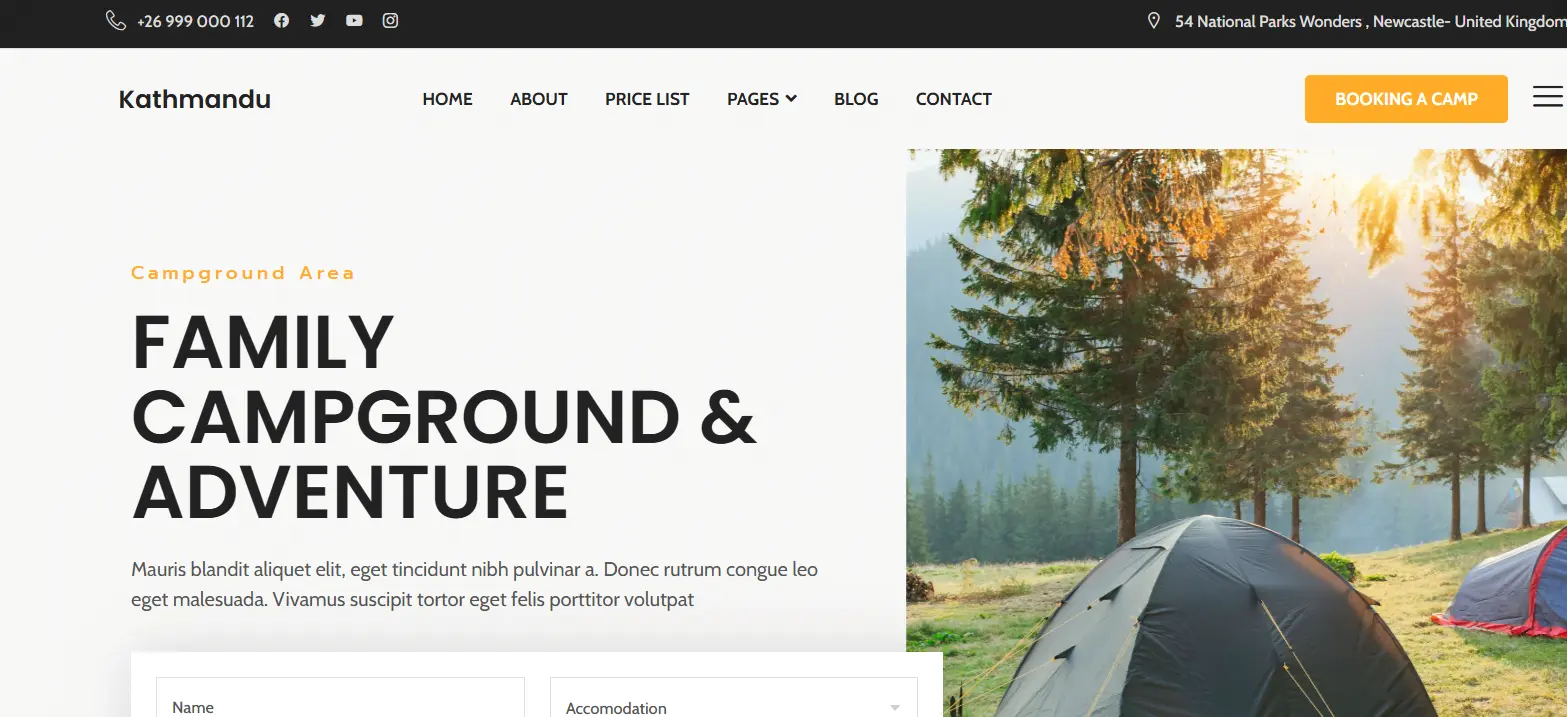
Task: Open the Facebook social icon
Action: pos(282,20)
